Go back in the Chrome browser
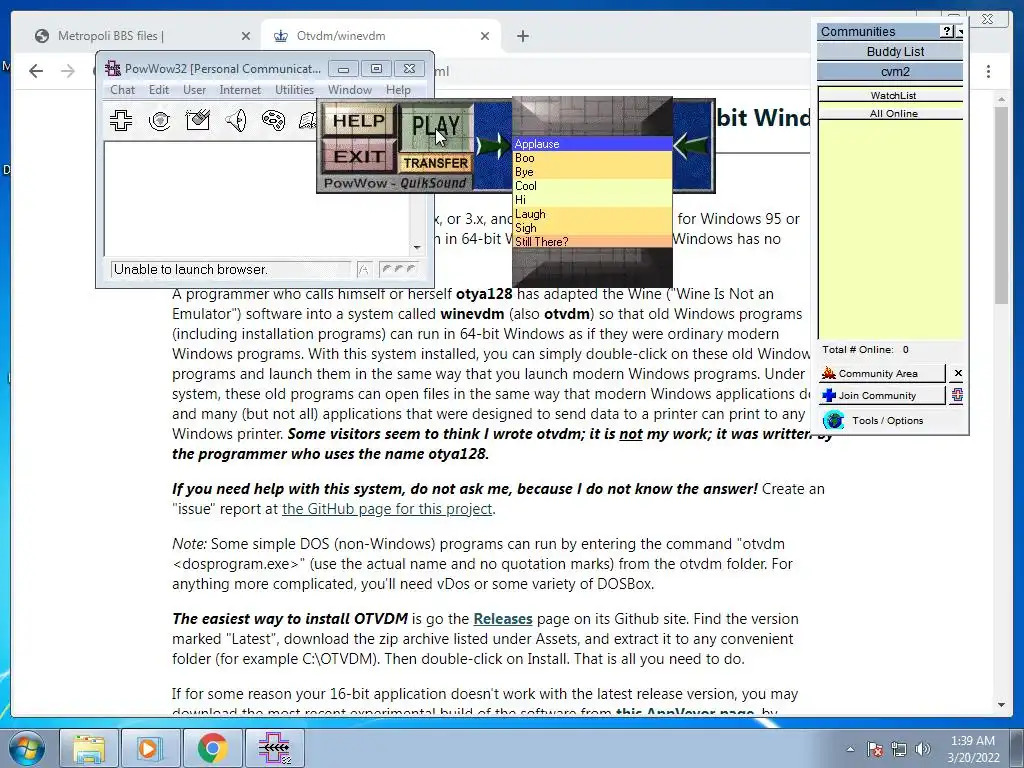 pos(36,71)
